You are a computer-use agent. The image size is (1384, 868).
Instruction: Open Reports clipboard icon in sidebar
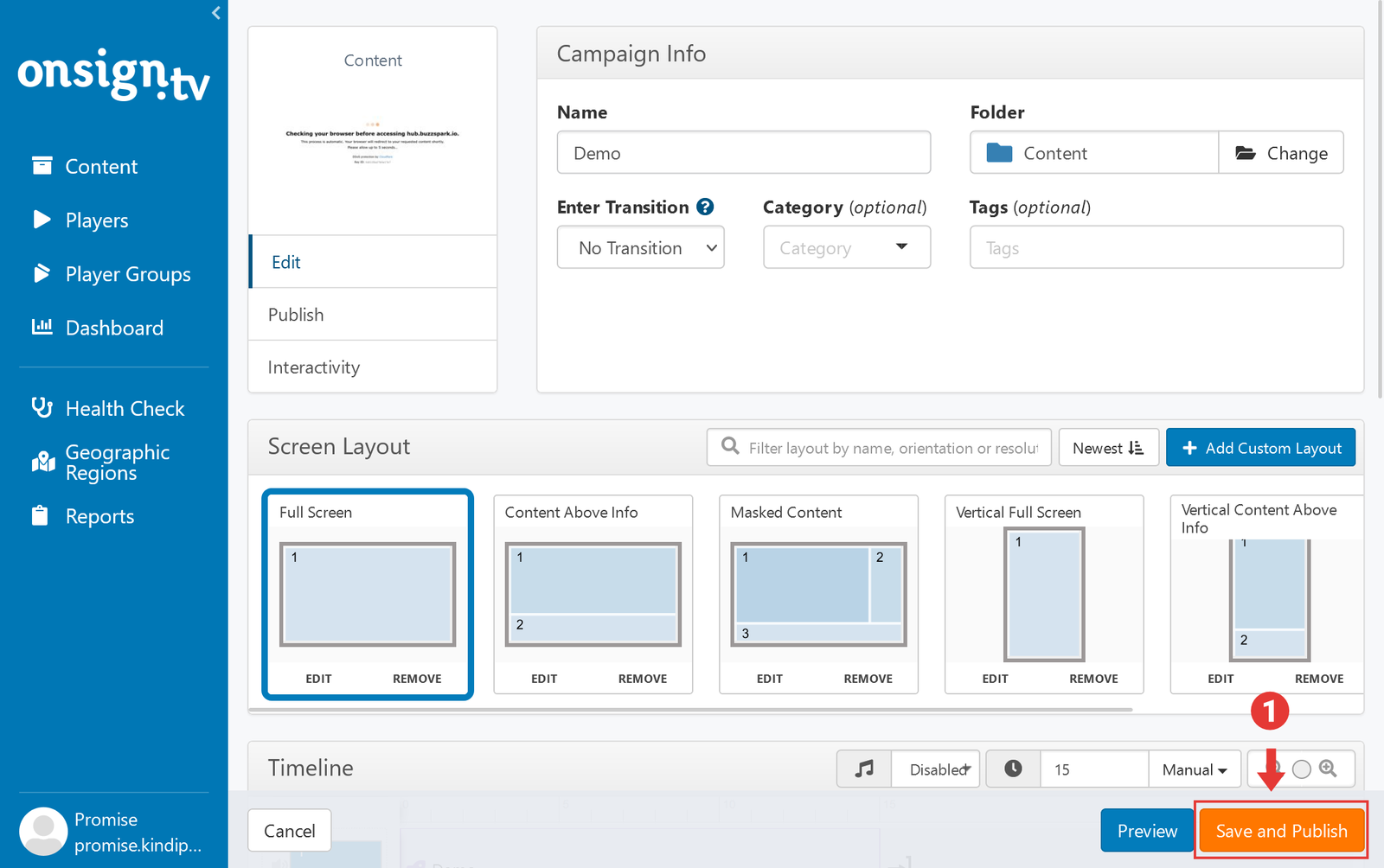40,516
